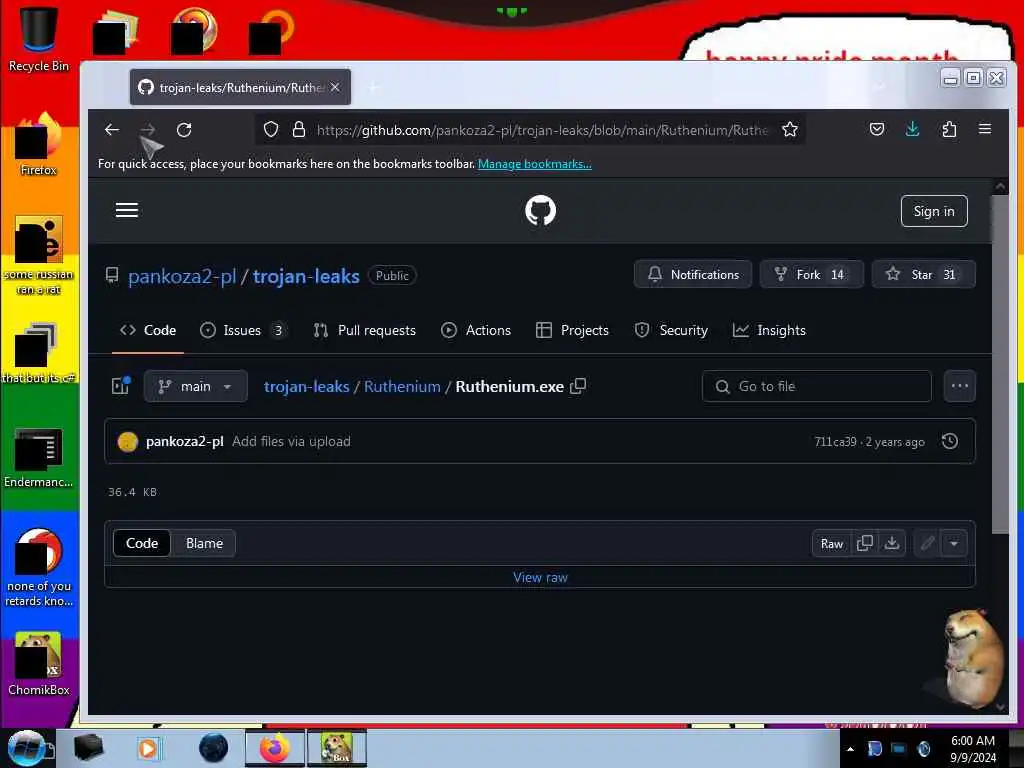Open the Security tab

[671, 330]
